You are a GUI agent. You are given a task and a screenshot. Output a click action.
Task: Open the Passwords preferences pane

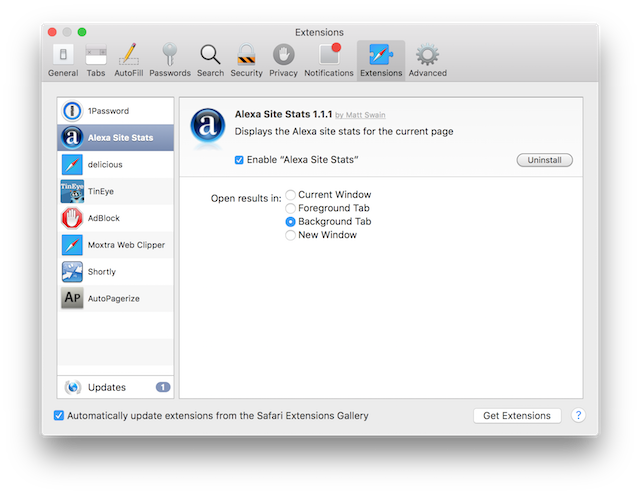(x=169, y=59)
